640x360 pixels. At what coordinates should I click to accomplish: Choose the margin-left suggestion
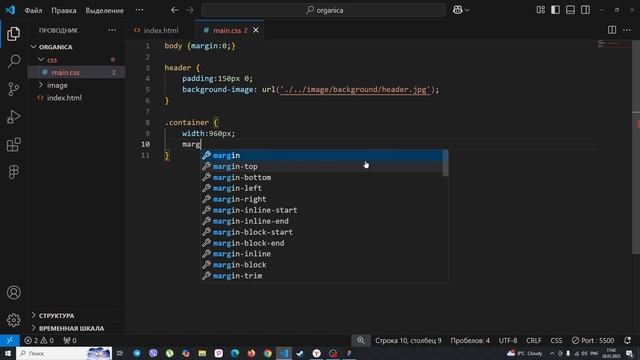pos(322,188)
